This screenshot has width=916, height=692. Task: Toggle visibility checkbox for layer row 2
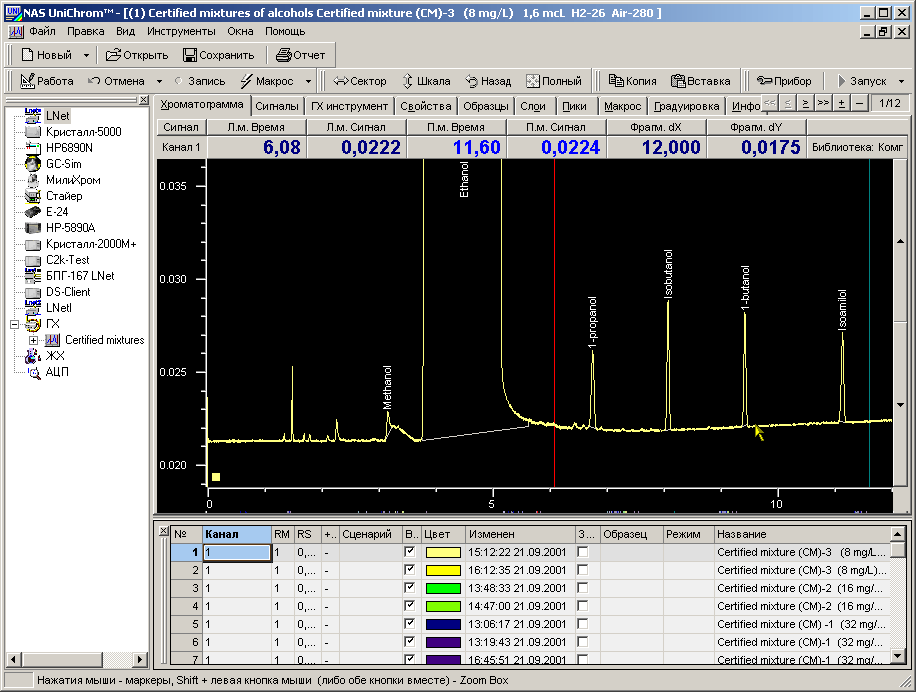point(410,569)
